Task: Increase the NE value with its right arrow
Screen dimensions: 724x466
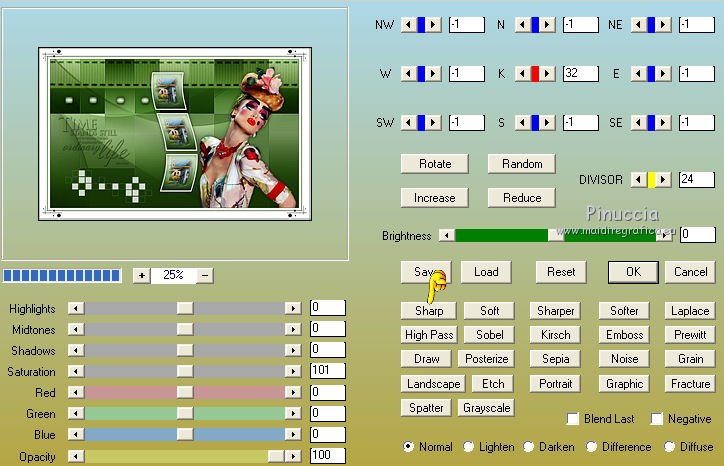Action: click(x=663, y=24)
